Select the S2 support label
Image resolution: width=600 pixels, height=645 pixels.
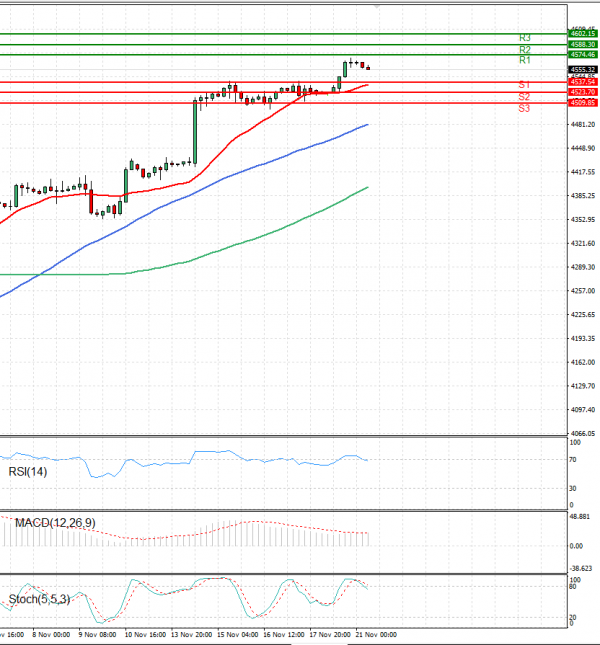[524, 97]
